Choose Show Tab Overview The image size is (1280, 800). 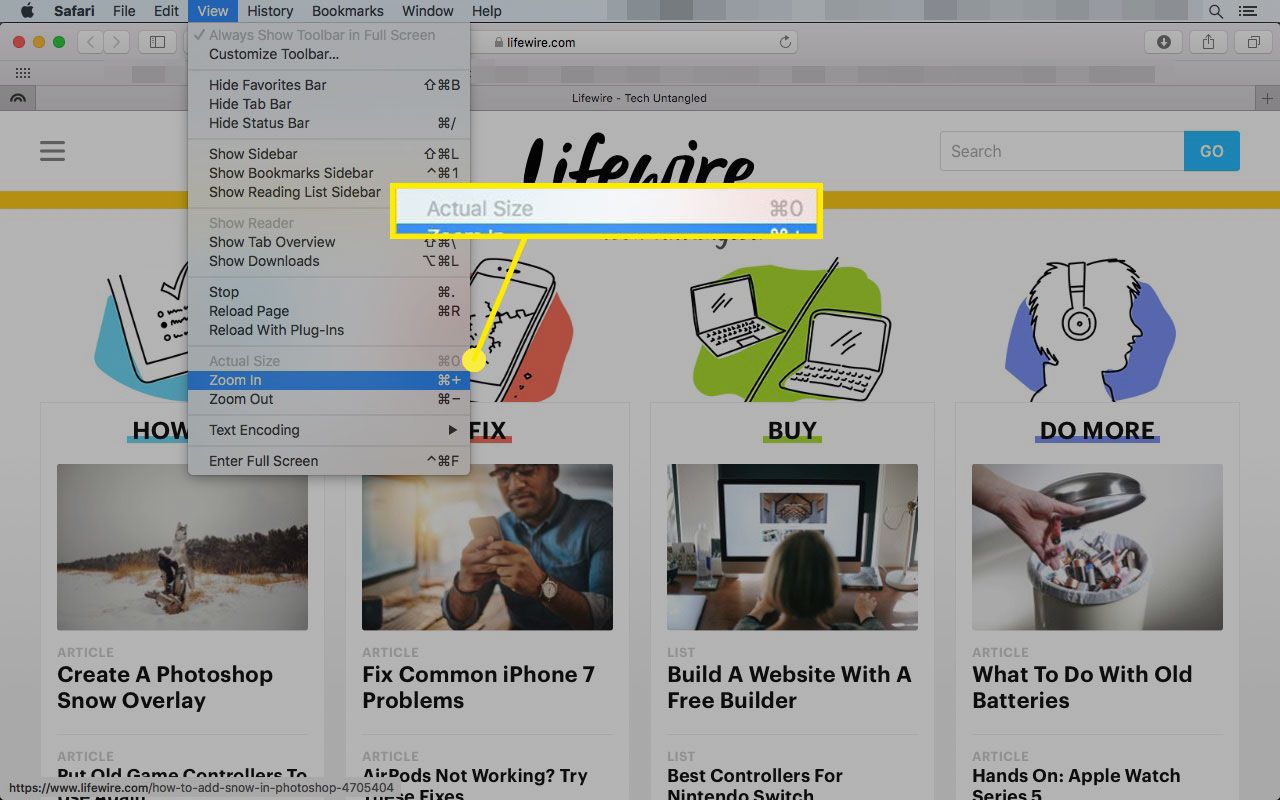pyautogui.click(x=329, y=242)
